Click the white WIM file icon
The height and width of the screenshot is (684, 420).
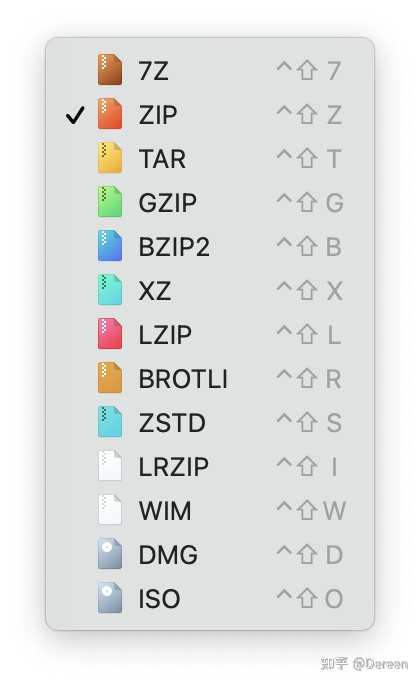pos(110,510)
